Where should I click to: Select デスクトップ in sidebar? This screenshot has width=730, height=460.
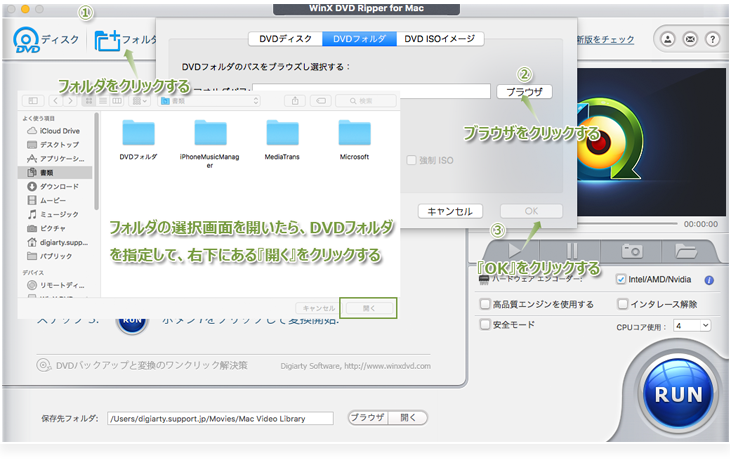point(56,145)
